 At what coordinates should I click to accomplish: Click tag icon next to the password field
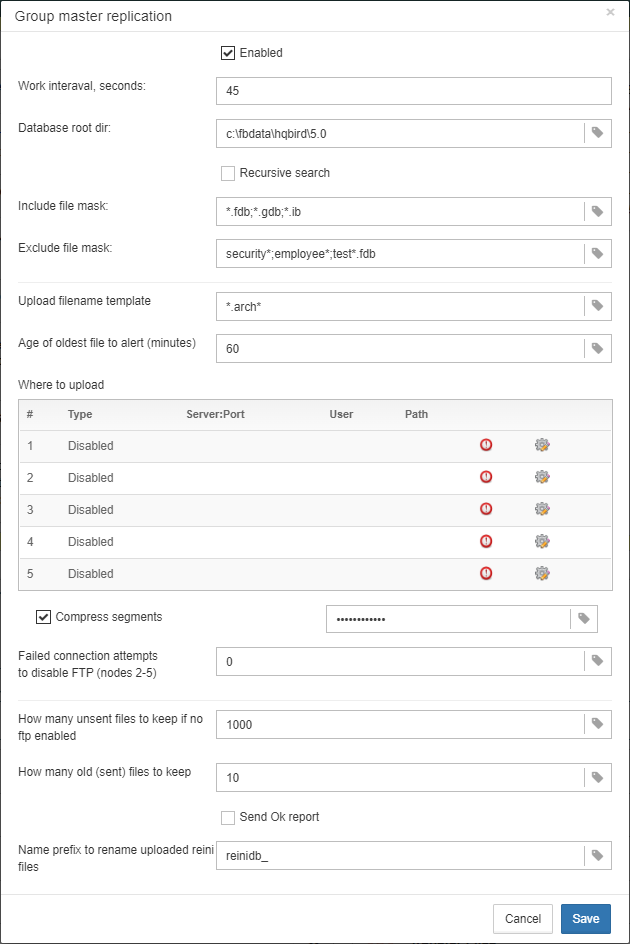pos(584,618)
